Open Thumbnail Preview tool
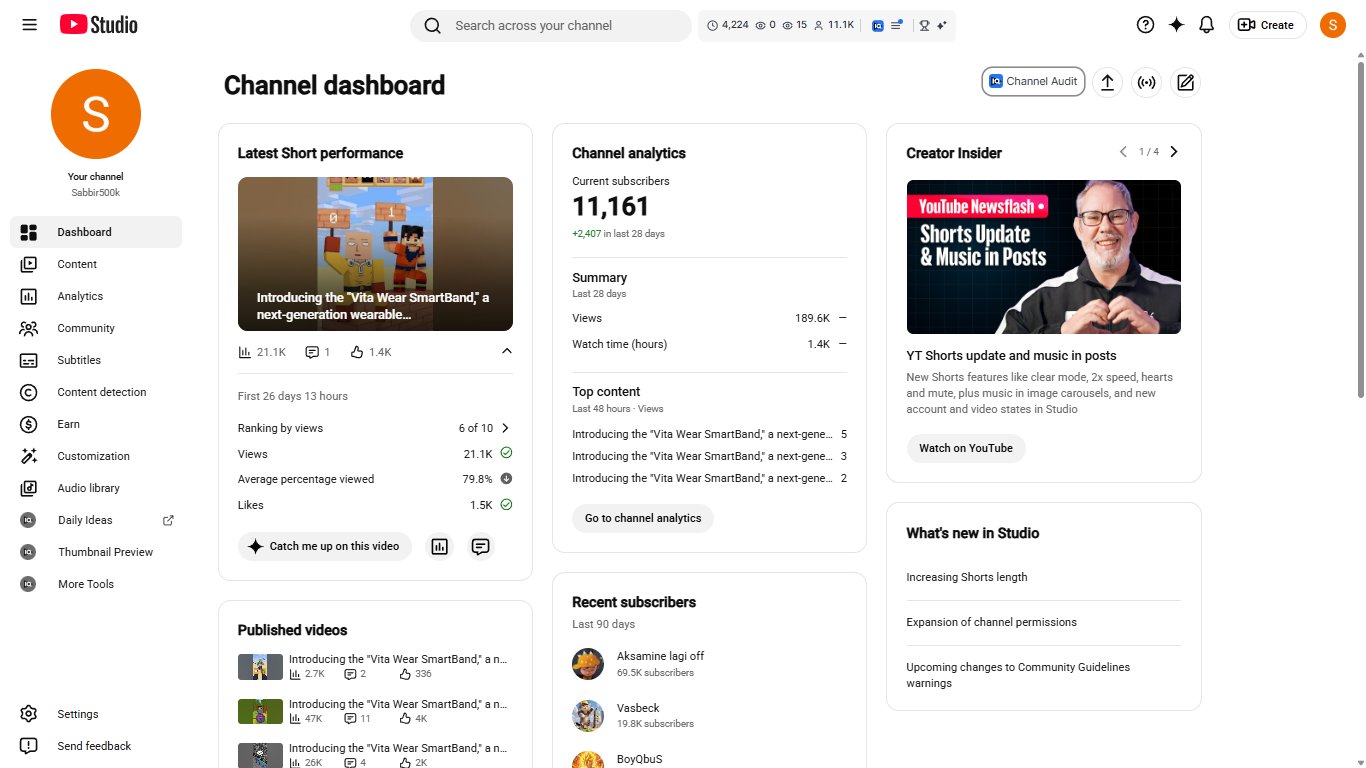The width and height of the screenshot is (1366, 768). (96, 552)
